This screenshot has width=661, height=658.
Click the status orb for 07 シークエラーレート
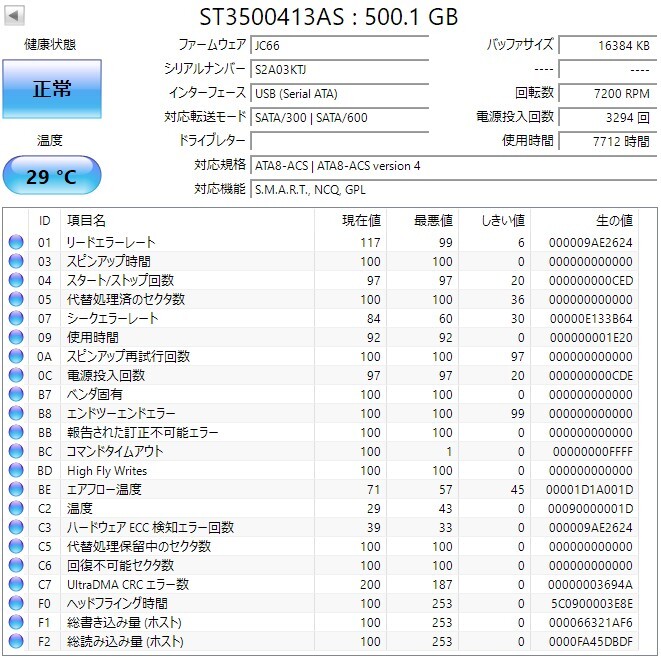[16, 318]
